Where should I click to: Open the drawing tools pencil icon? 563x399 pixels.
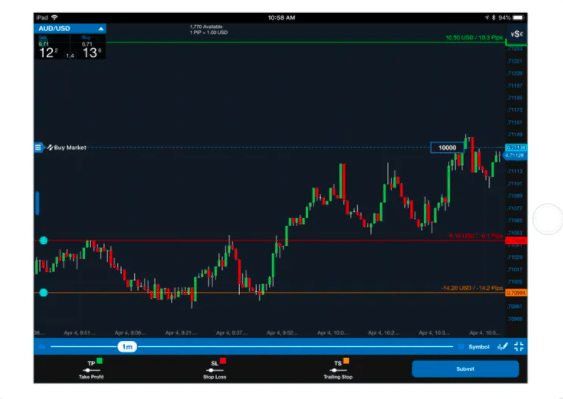[502, 347]
